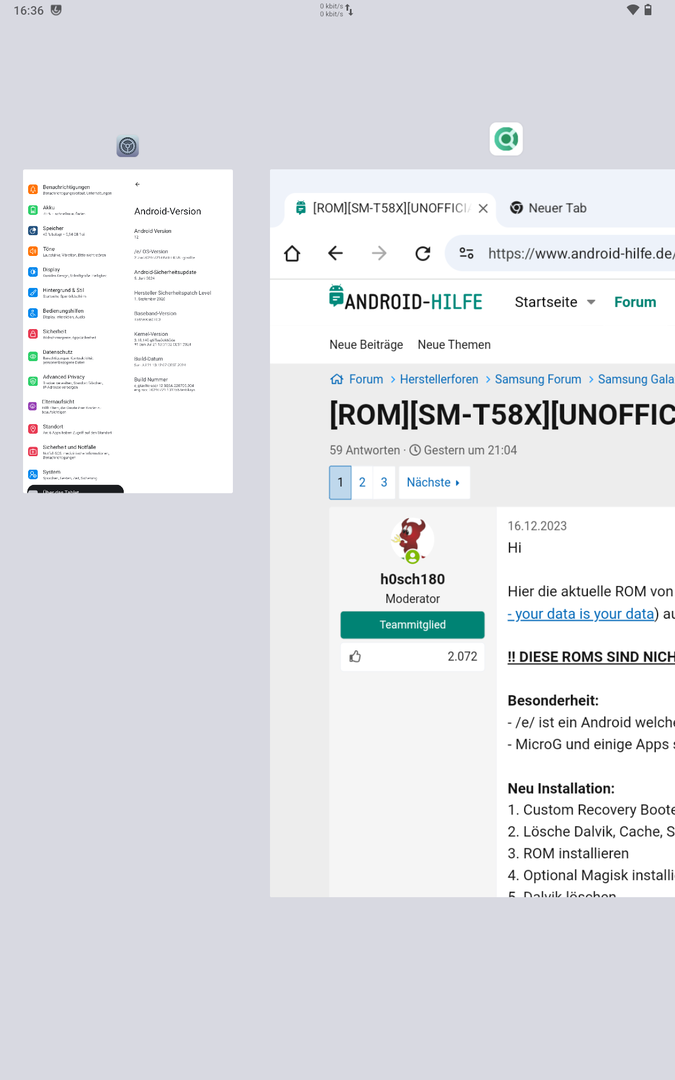This screenshot has width=675, height=1080.
Task: Reload the page with the refresh icon
Action: pos(423,253)
